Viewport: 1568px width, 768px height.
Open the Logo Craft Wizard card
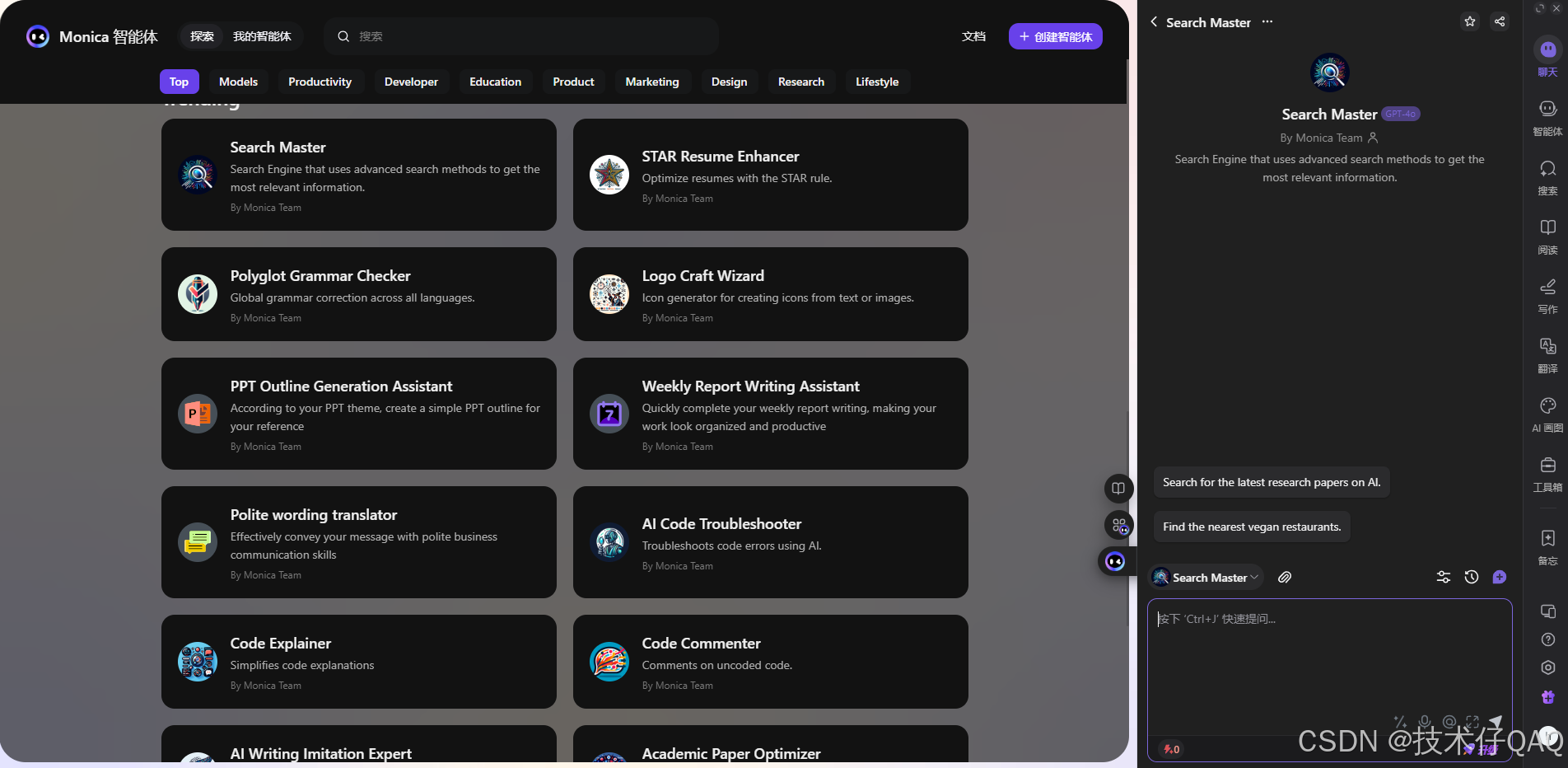tap(771, 294)
